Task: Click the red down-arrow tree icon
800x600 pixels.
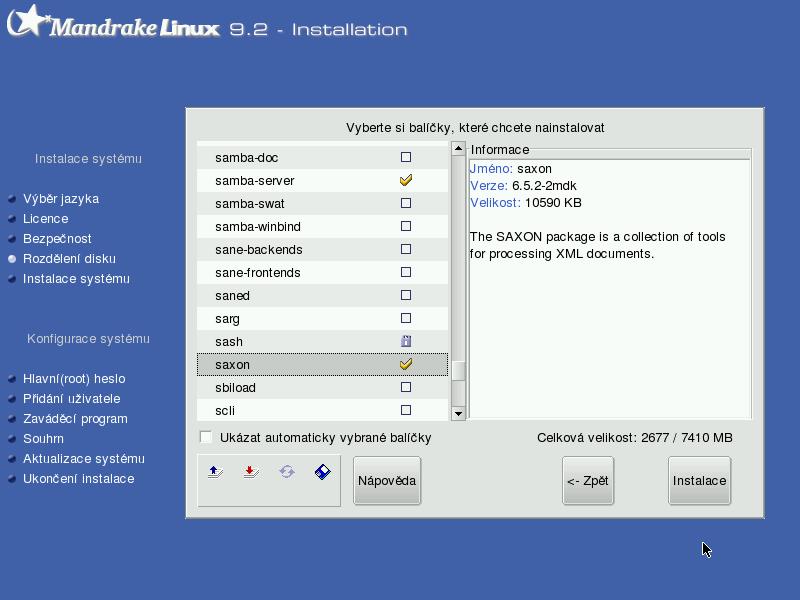Action: [251, 472]
